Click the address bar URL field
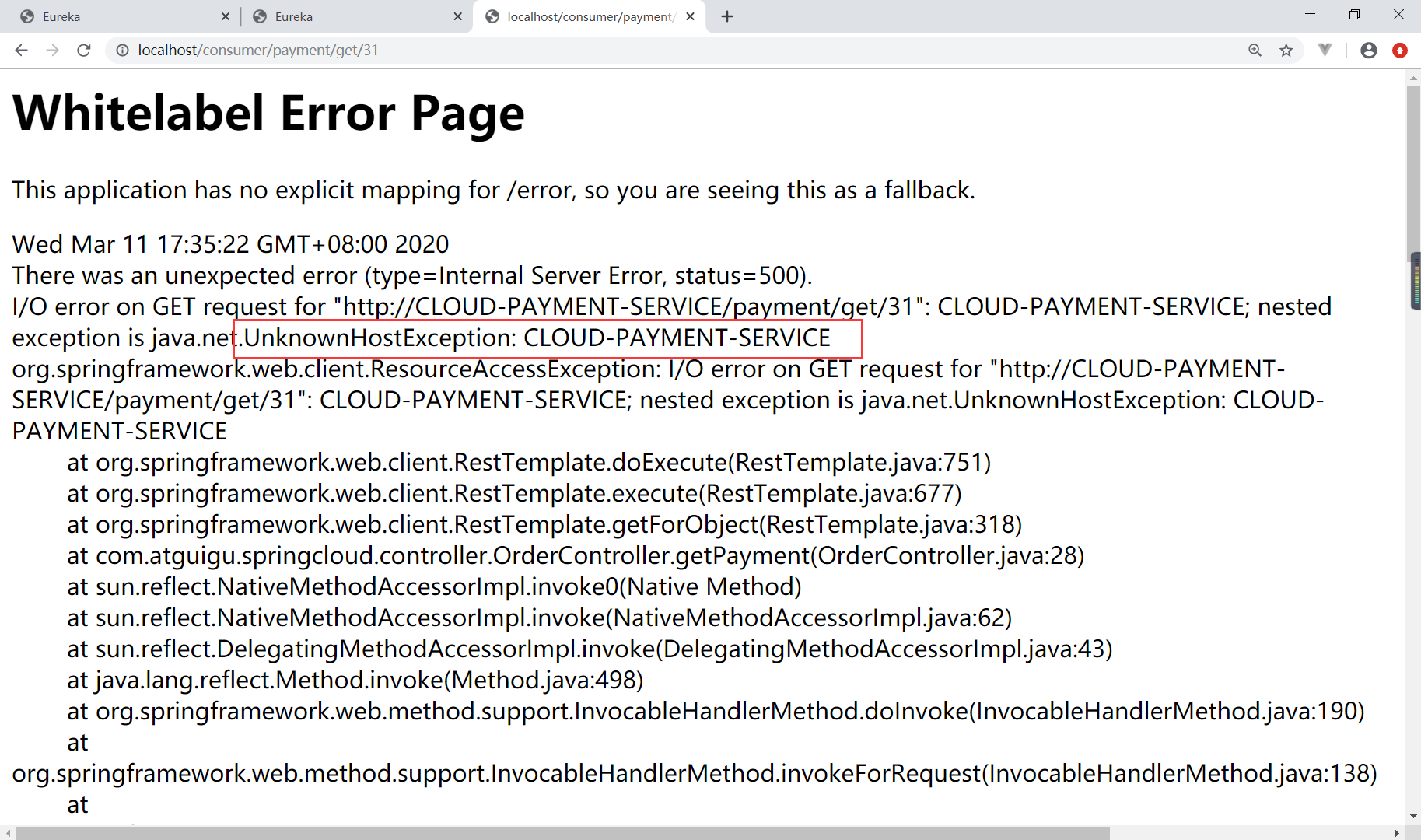The width and height of the screenshot is (1421, 840). [x=622, y=51]
